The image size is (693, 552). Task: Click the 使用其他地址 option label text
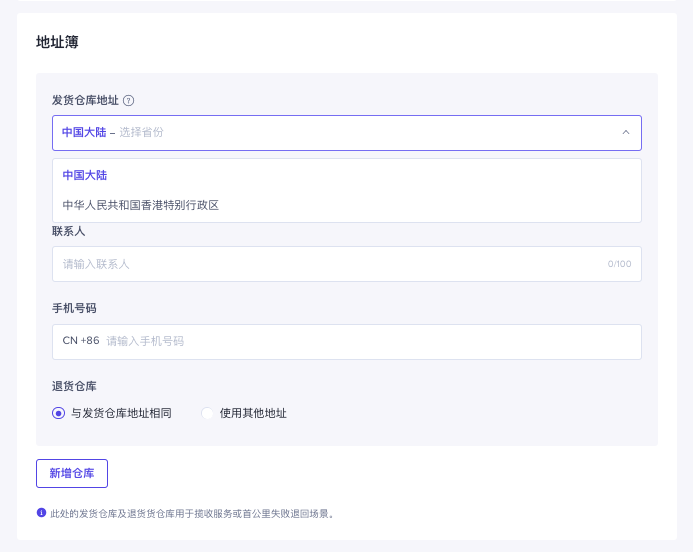click(253, 413)
